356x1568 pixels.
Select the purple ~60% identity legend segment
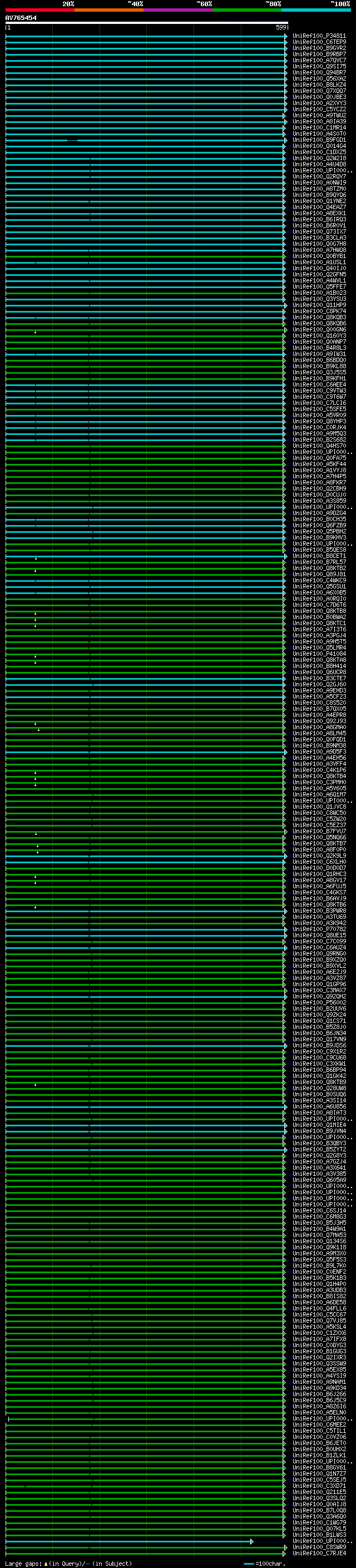pos(177,10)
